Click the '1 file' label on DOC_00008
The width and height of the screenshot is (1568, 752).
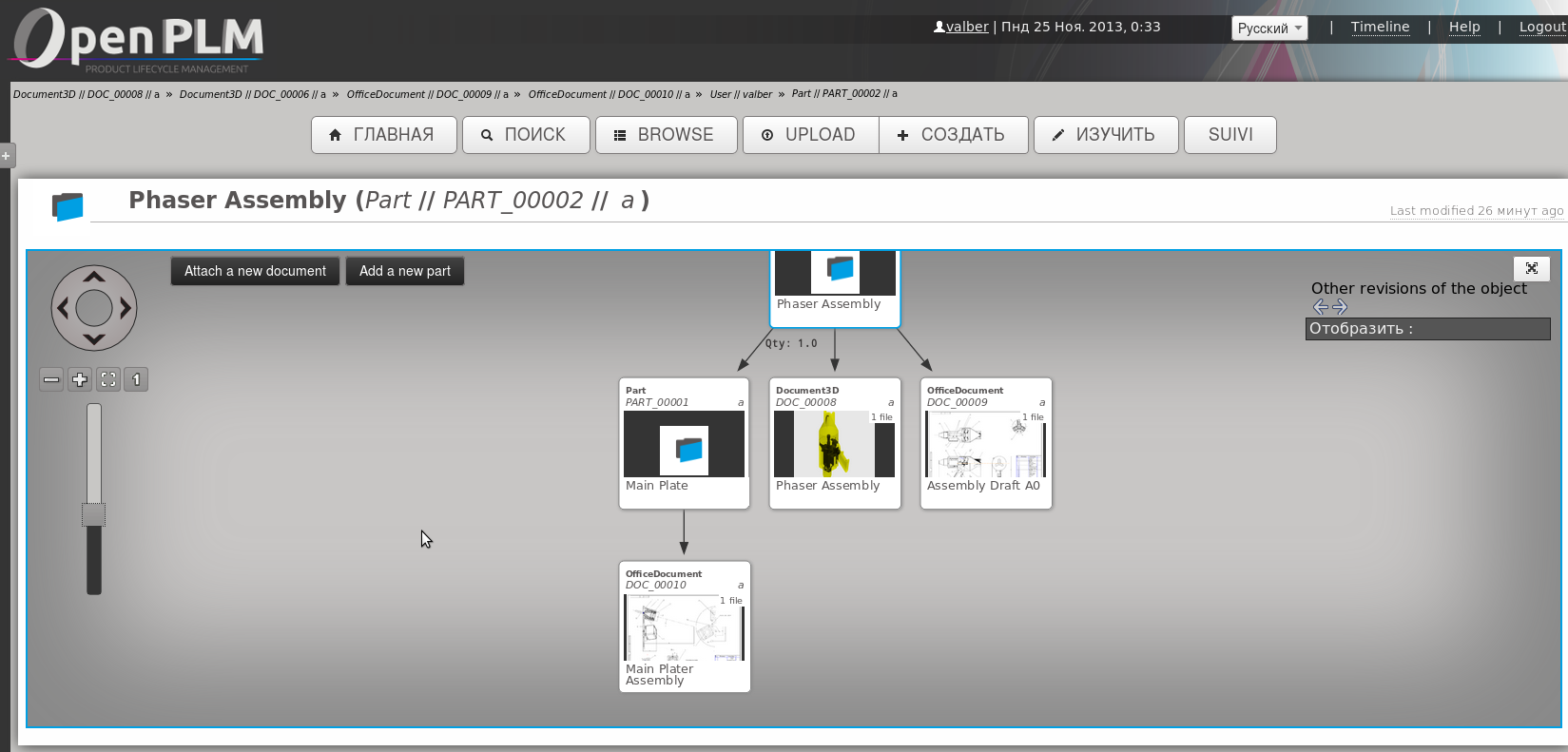point(881,417)
